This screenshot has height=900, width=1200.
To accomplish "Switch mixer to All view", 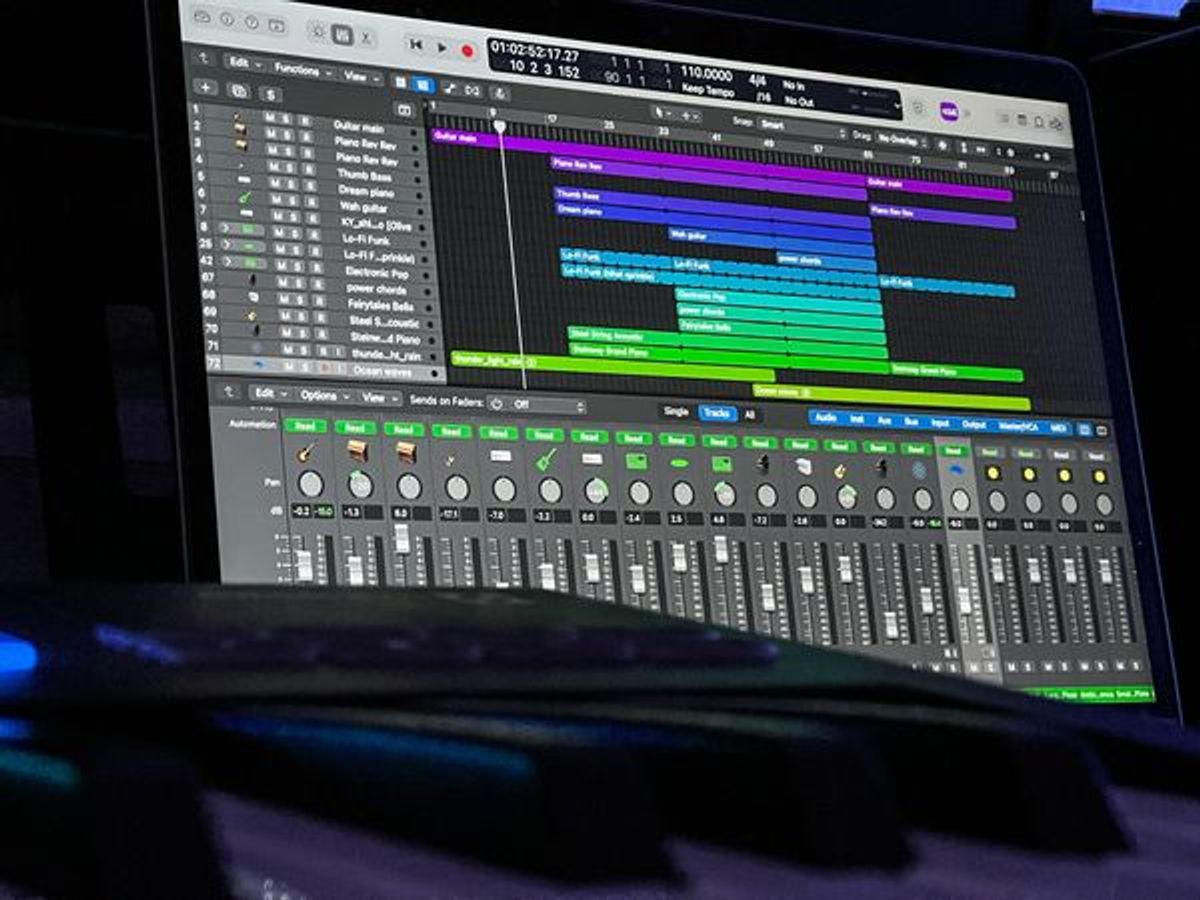I will (749, 415).
